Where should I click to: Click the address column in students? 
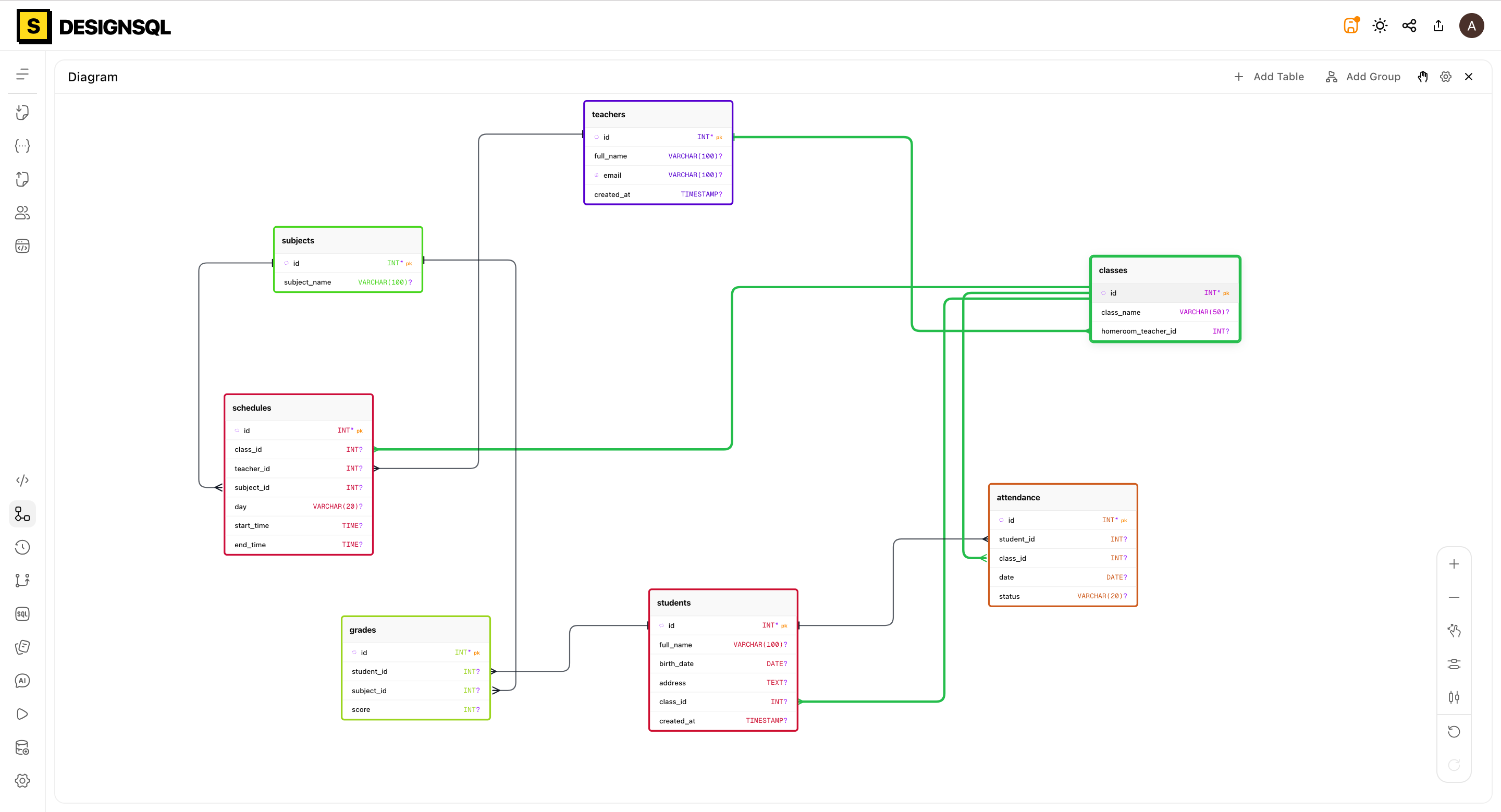723,683
